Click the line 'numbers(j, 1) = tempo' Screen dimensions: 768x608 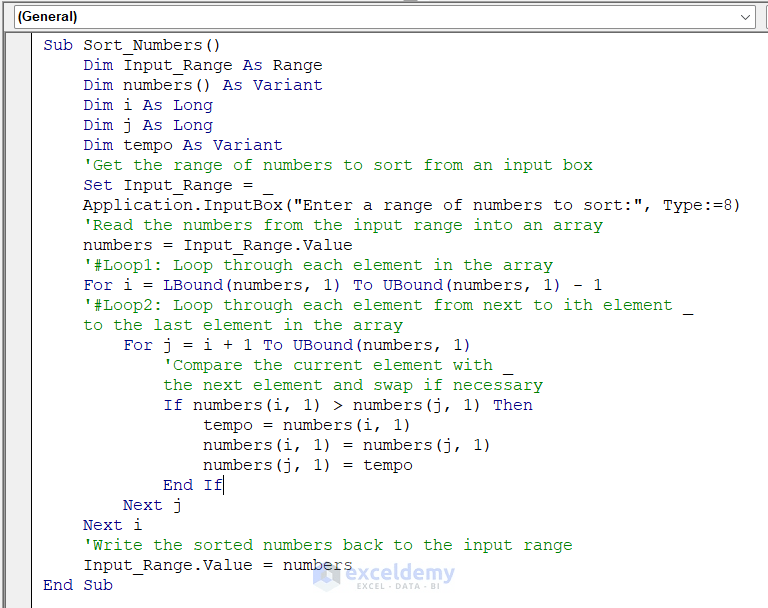308,465
